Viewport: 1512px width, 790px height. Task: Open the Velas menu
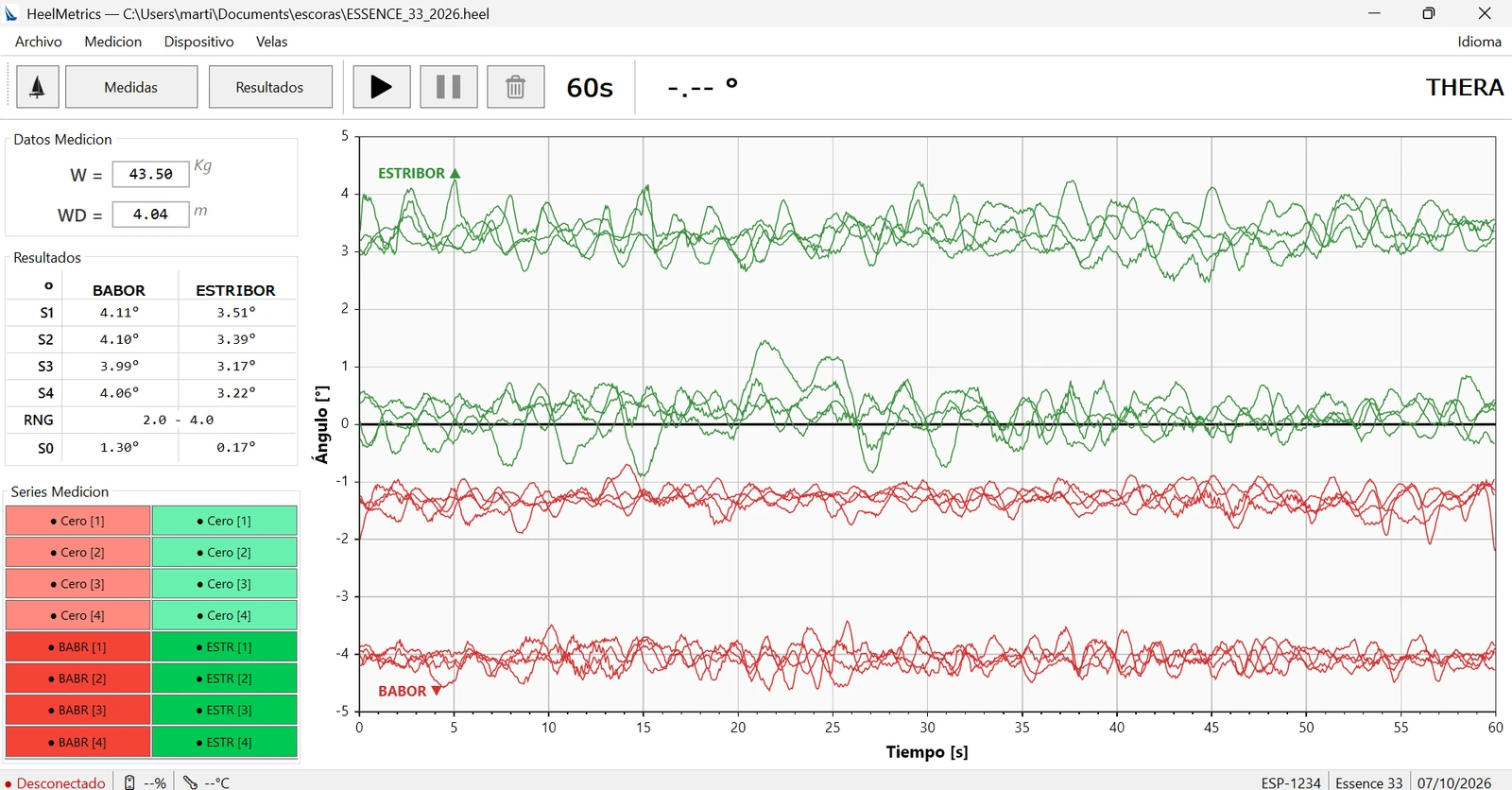271,42
